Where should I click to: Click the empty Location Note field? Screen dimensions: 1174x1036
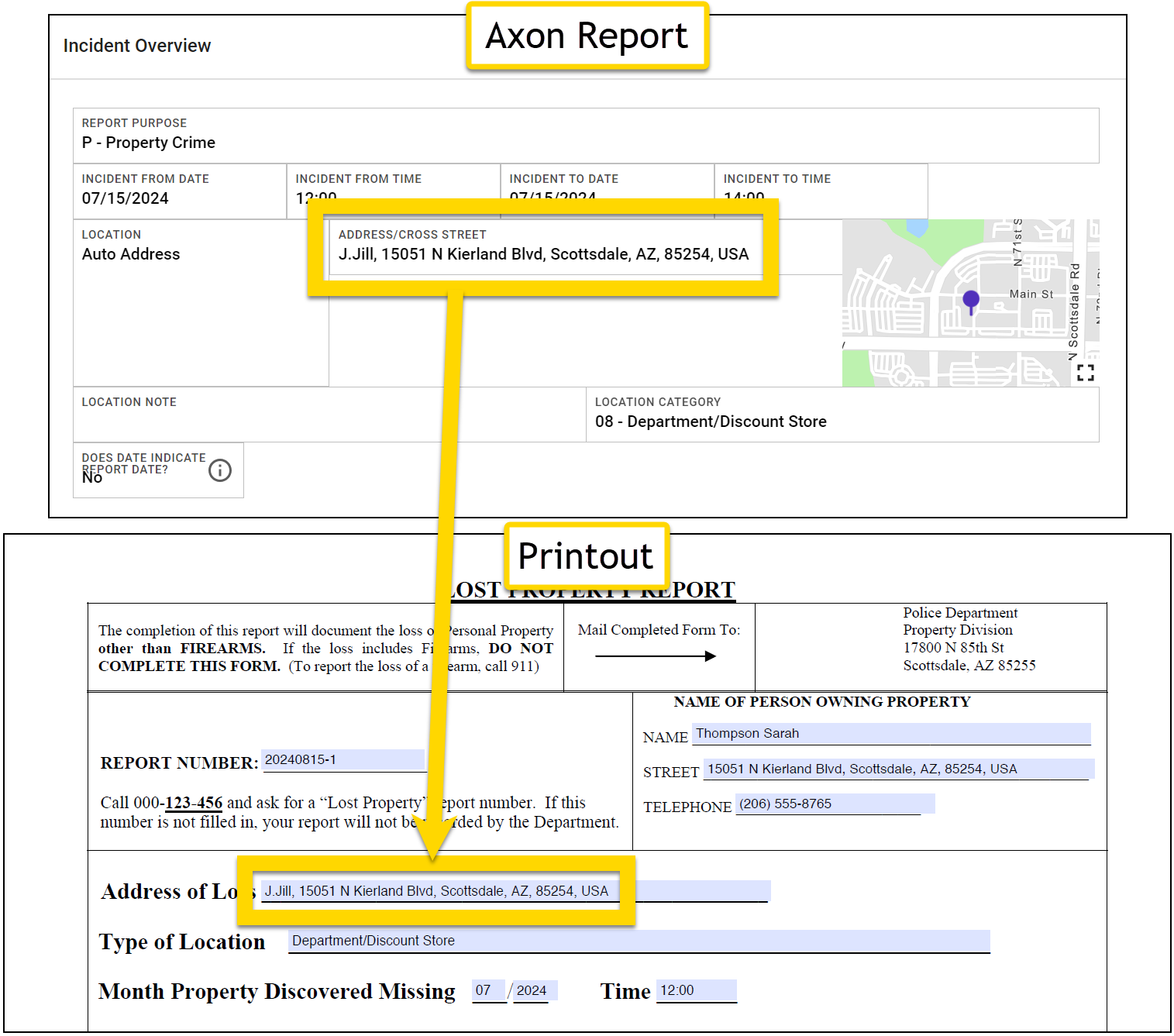[x=329, y=422]
